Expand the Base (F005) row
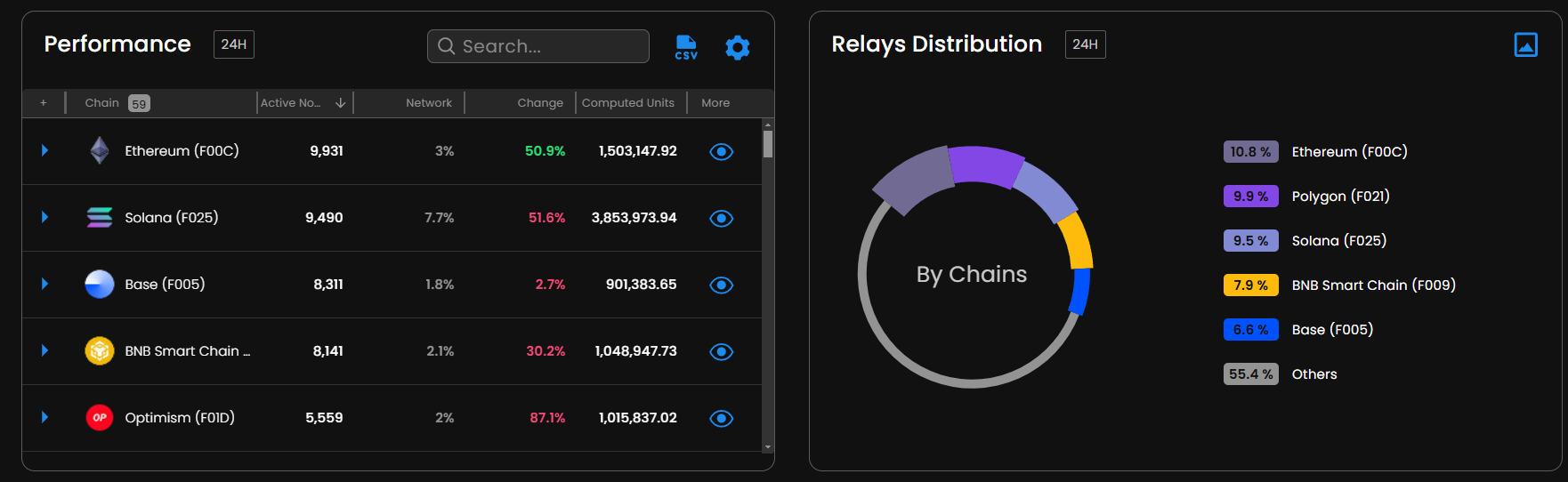The width and height of the screenshot is (1568, 482). [x=44, y=285]
